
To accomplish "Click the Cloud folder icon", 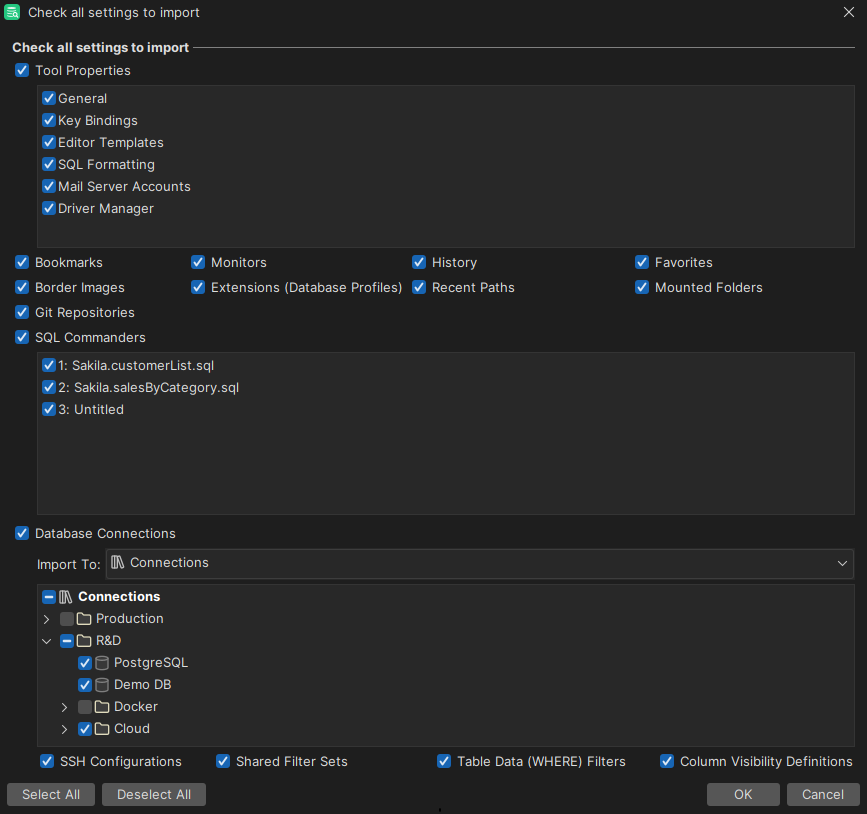I will (101, 728).
